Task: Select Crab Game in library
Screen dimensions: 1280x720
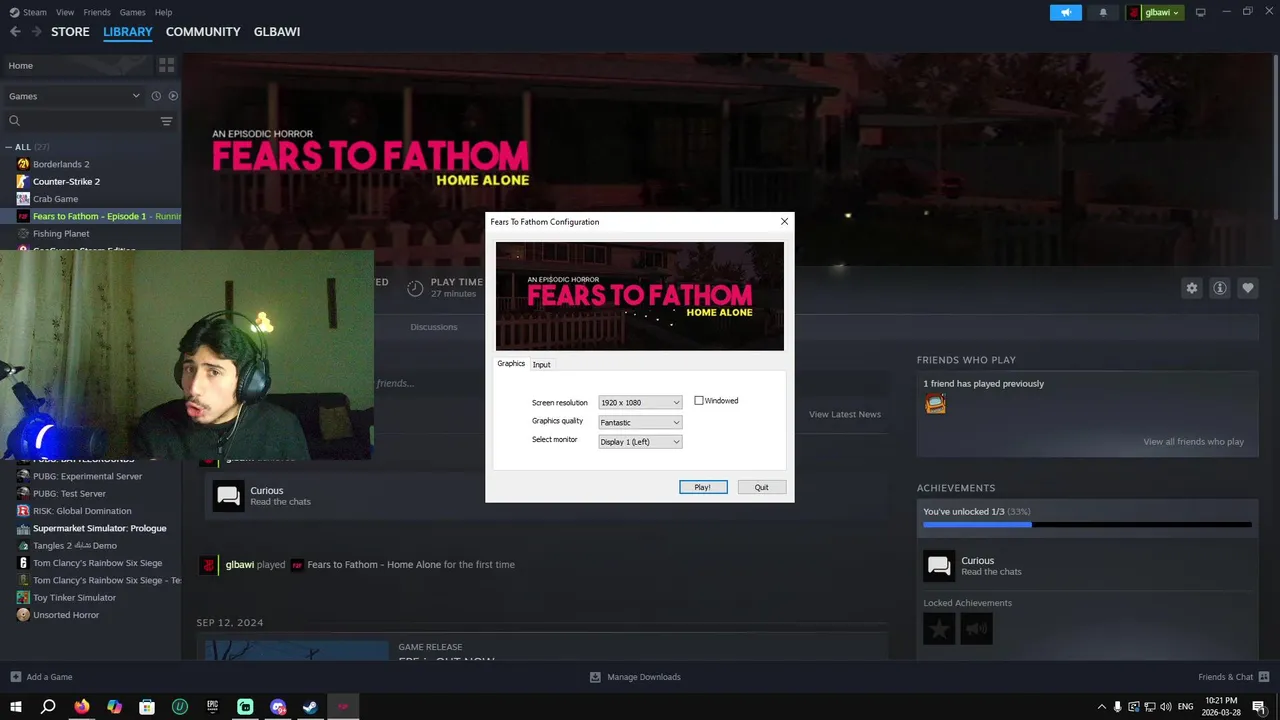Action: (x=55, y=199)
